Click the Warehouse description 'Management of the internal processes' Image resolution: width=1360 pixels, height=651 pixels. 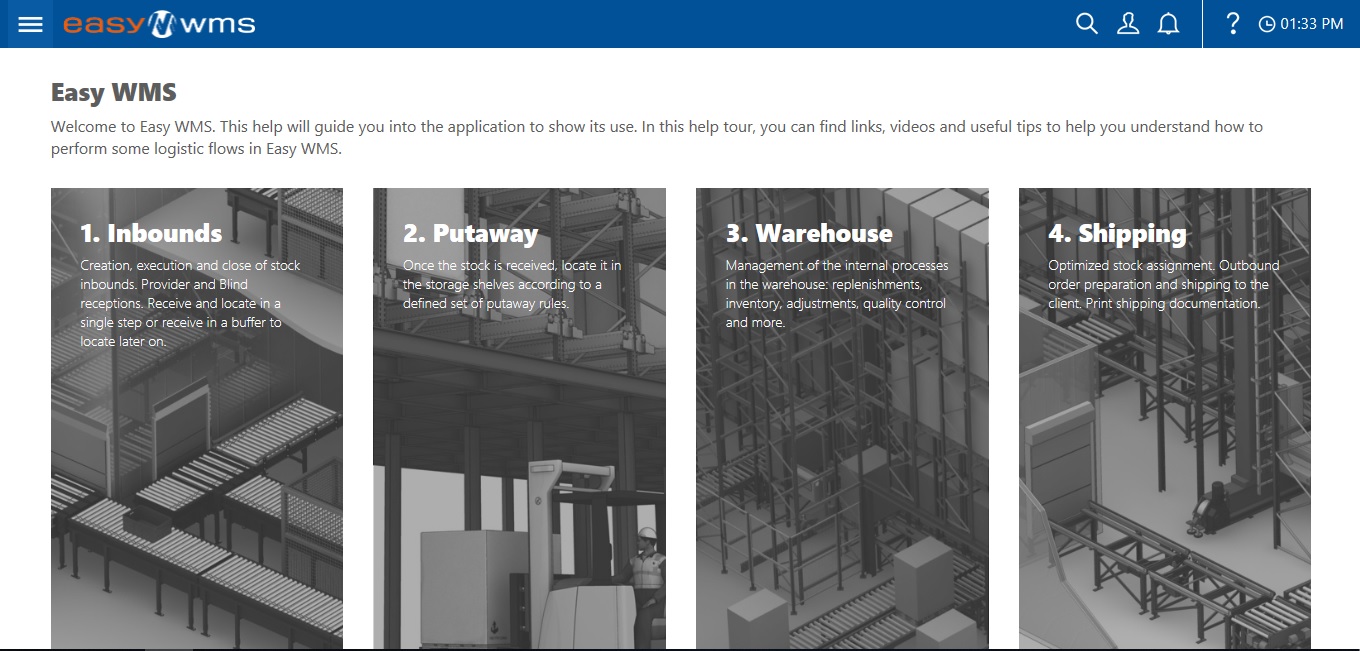pos(837,294)
